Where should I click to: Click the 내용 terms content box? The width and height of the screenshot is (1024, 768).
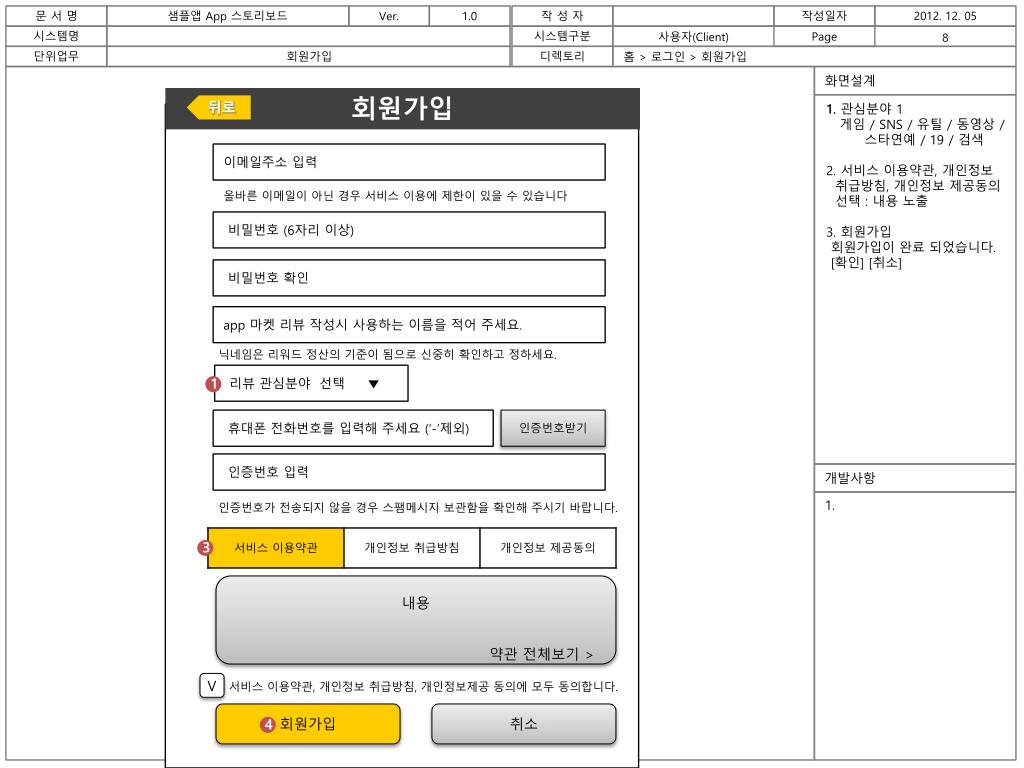pyautogui.click(x=416, y=620)
